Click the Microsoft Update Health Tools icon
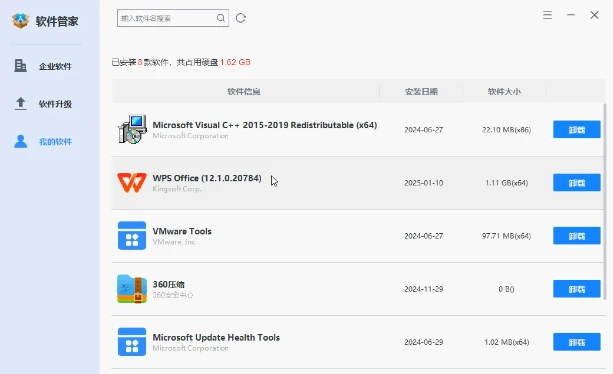Viewport: 613px width, 374px height. [x=132, y=342]
